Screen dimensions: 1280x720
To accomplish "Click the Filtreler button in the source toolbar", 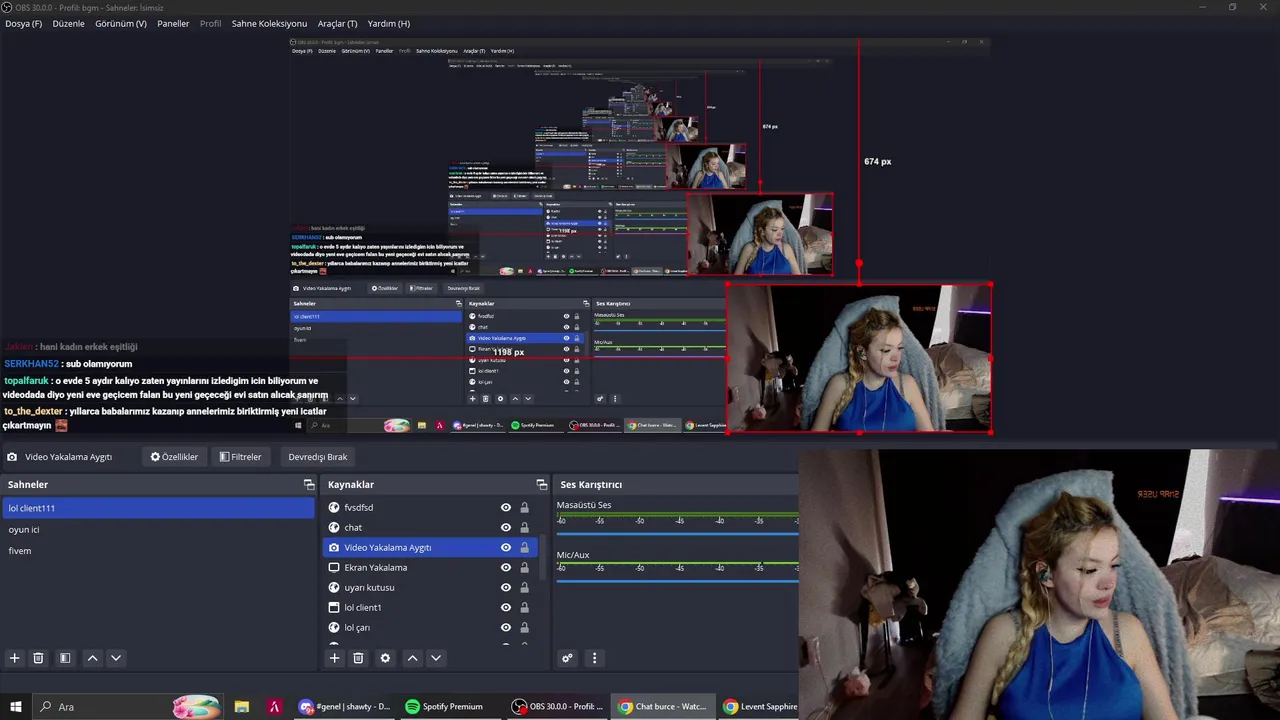I will pyautogui.click(x=240, y=457).
